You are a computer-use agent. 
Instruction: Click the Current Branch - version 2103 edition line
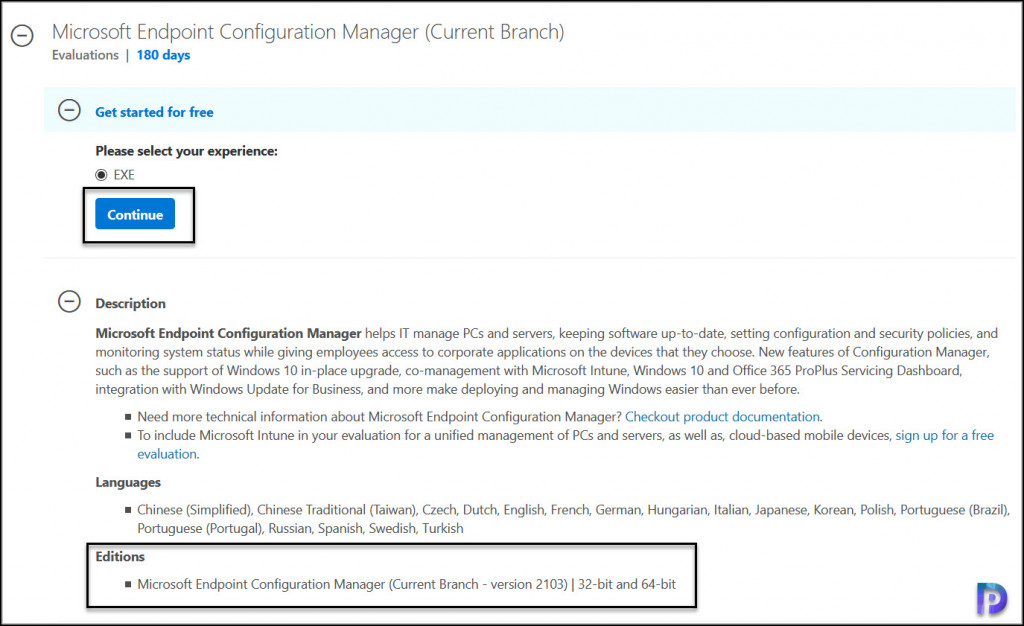[x=406, y=584]
